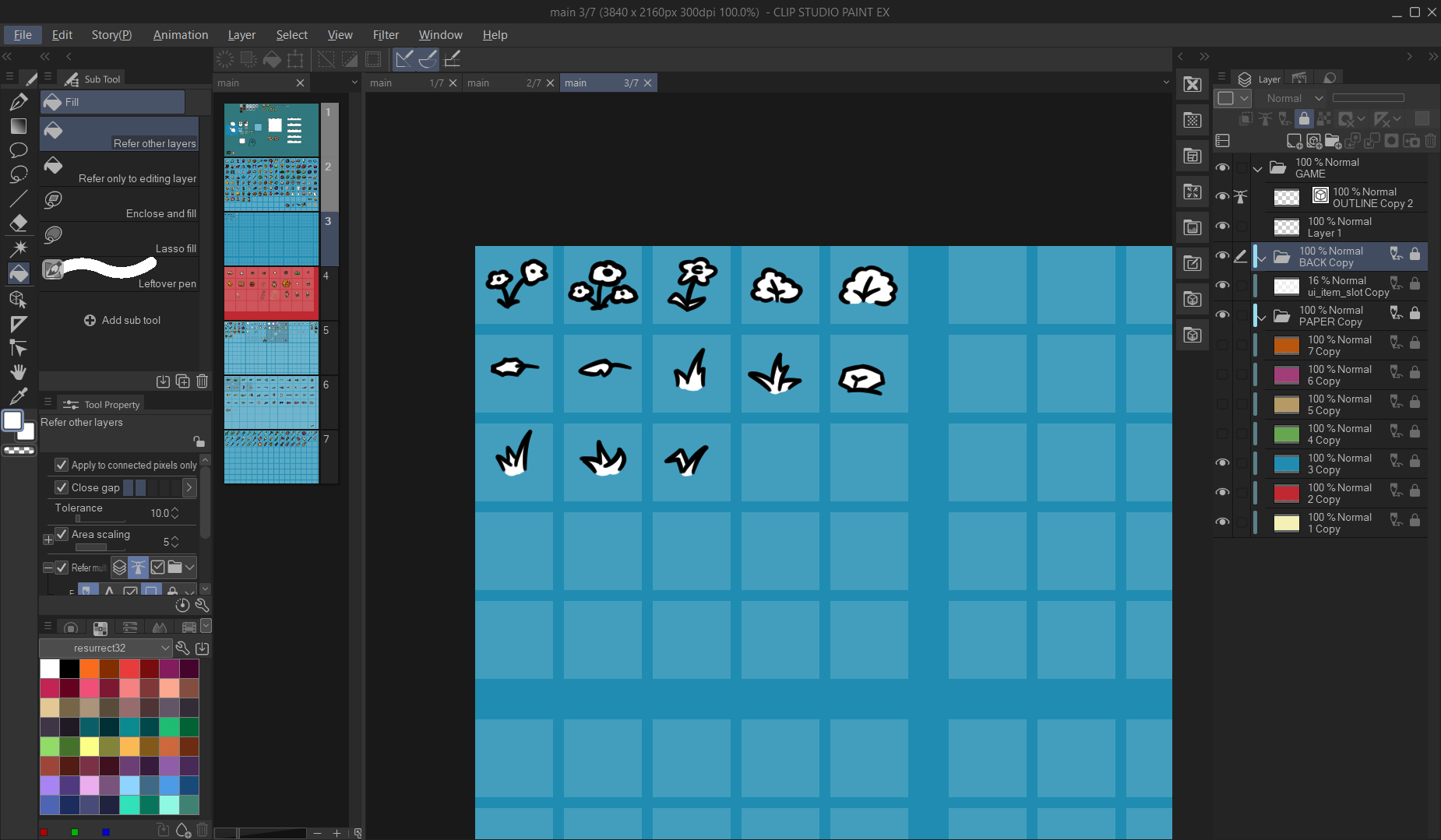Select the Pen tool icon
The image size is (1441, 840).
[19, 102]
